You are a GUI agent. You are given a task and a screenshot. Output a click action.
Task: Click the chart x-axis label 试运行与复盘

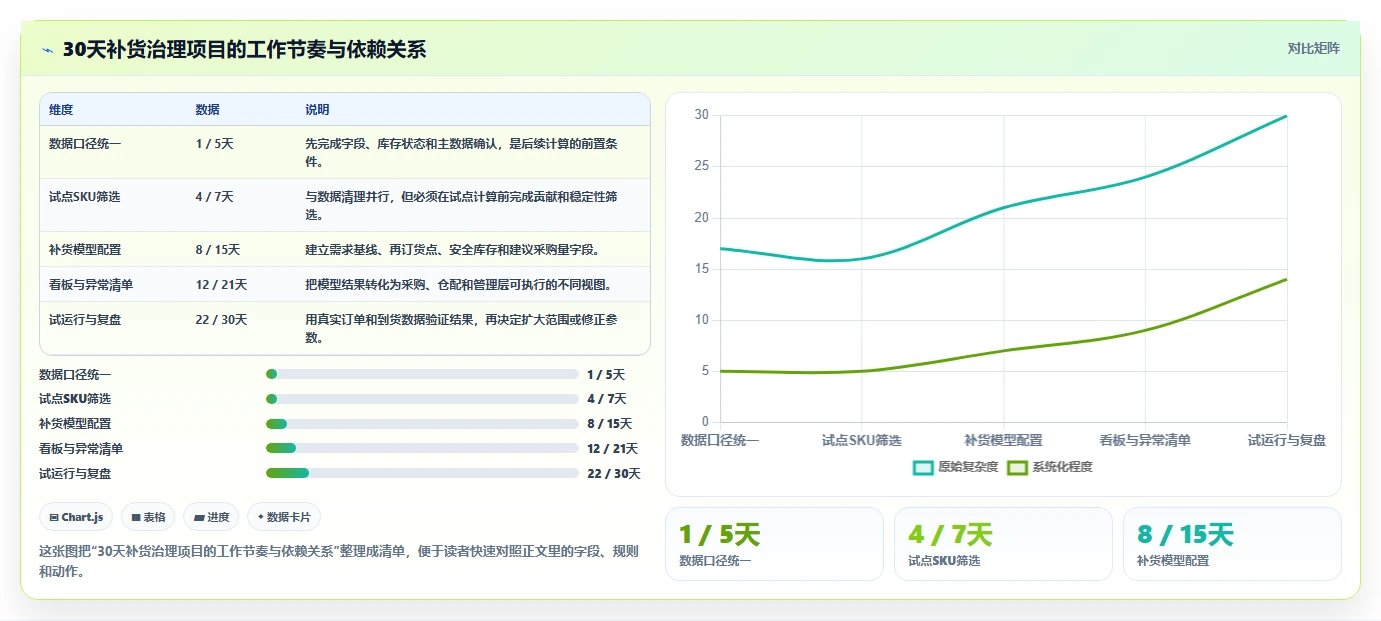point(1287,440)
